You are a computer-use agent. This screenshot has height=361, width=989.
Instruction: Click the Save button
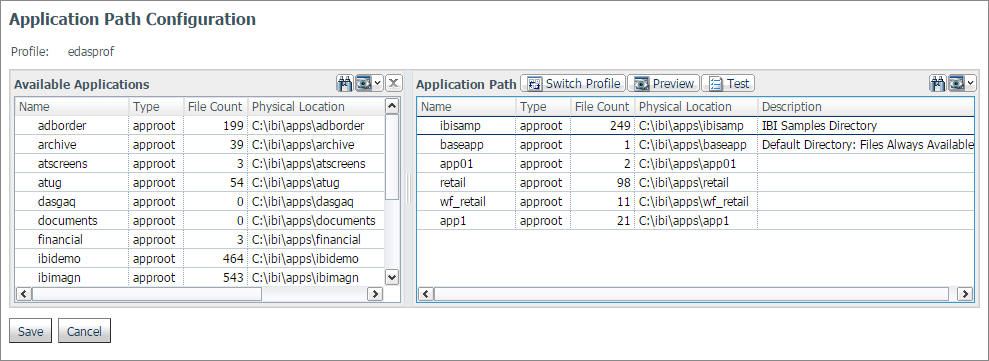tap(30, 331)
